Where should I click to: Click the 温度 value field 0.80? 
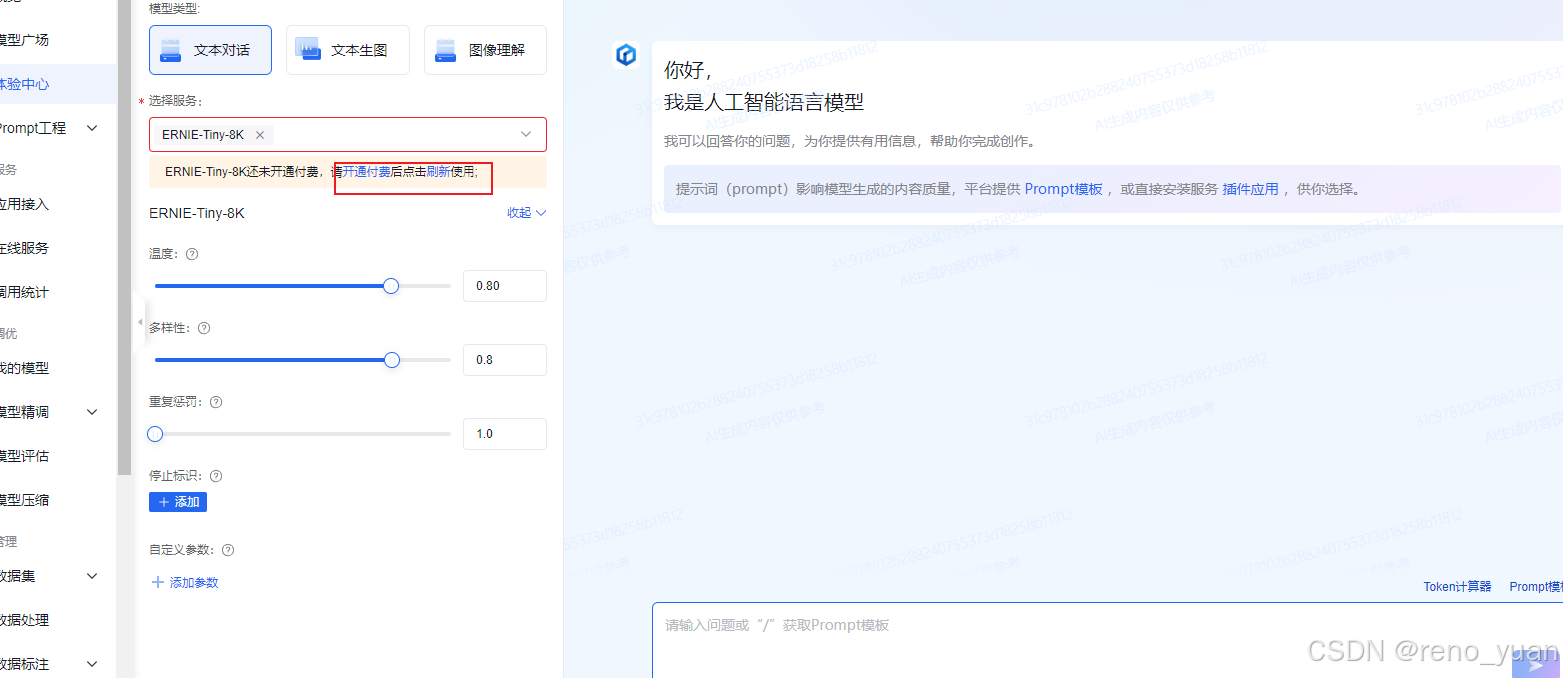[x=505, y=286]
